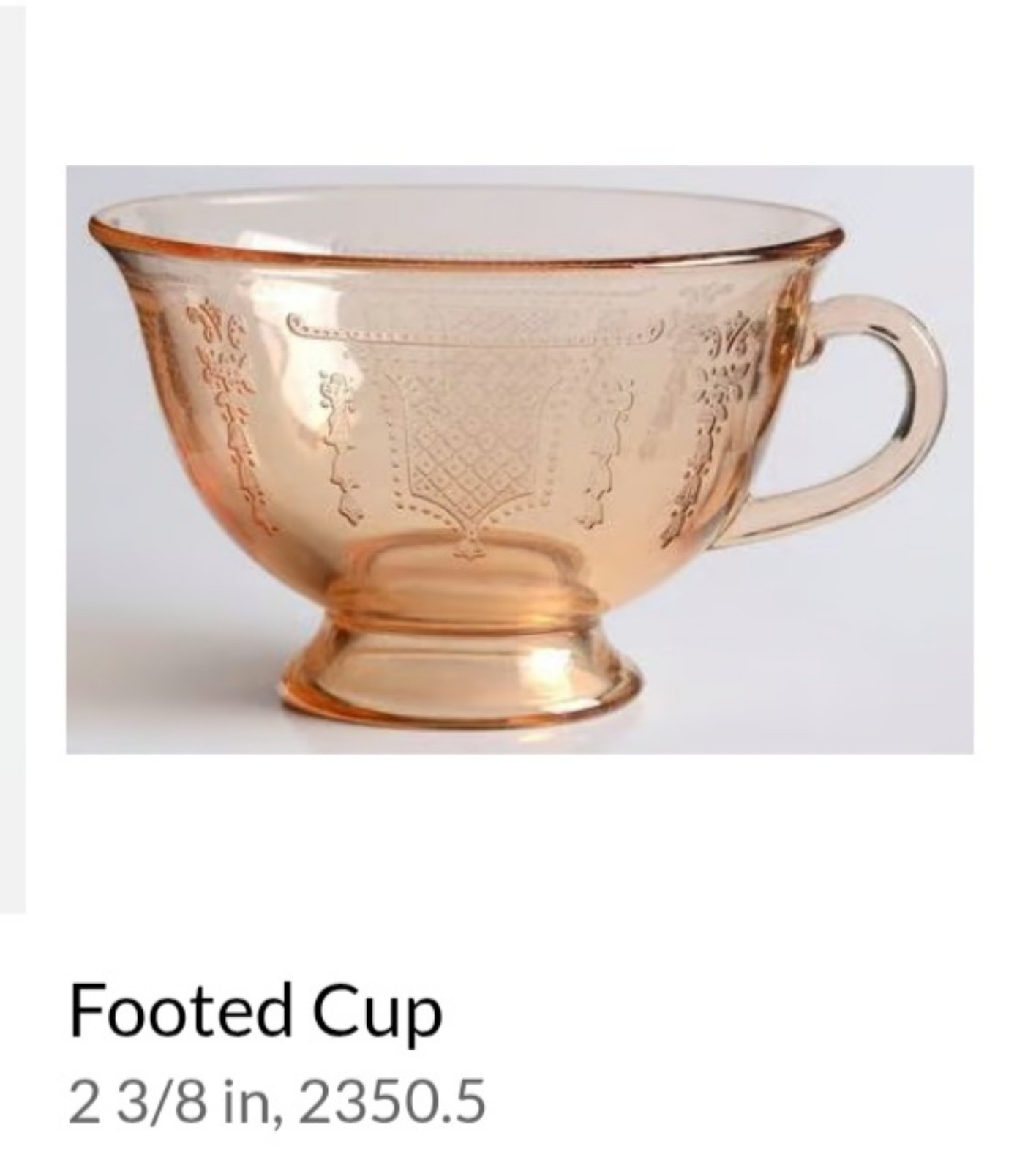Open the Footed Cup title link
Viewport: 1036px width, 1171px height.
(255, 1011)
